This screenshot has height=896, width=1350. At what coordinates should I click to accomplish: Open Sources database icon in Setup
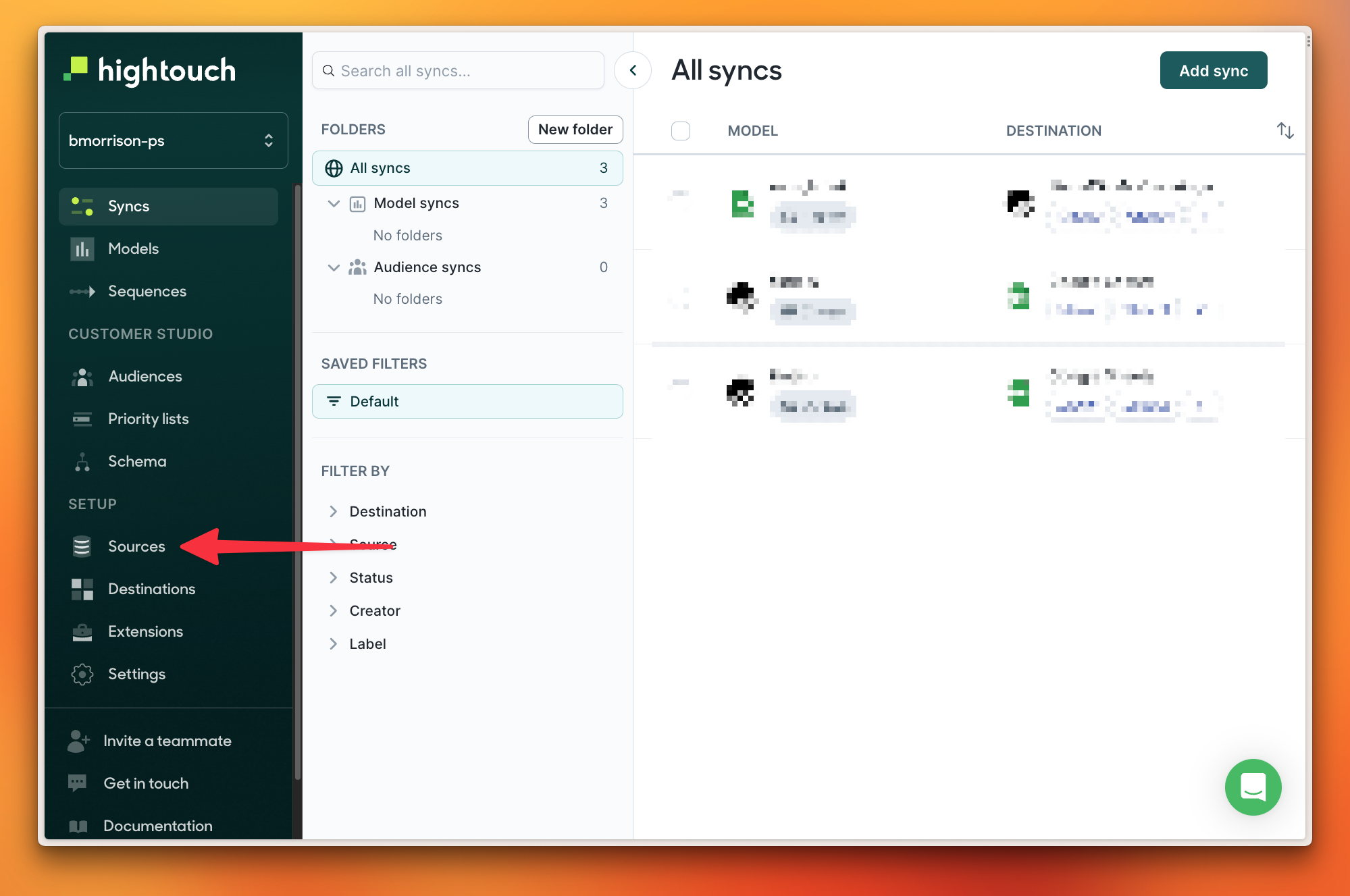coord(82,546)
